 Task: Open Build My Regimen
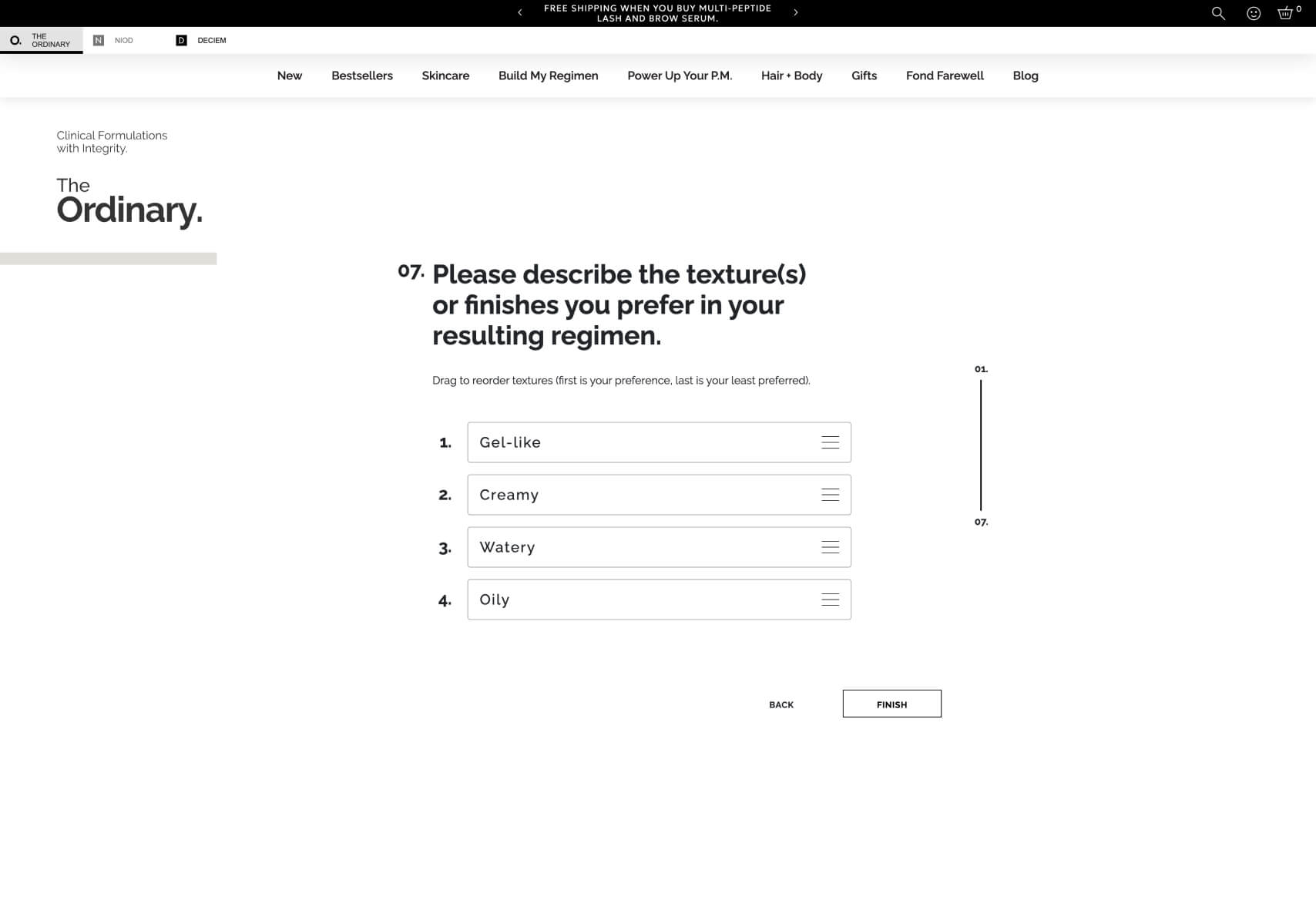click(x=549, y=76)
